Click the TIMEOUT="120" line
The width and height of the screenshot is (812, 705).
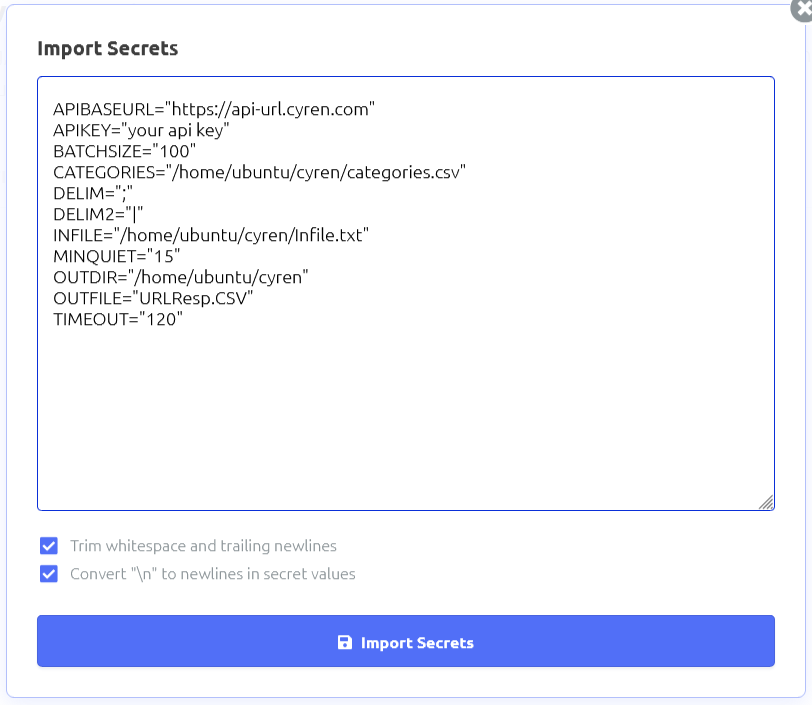pos(118,319)
